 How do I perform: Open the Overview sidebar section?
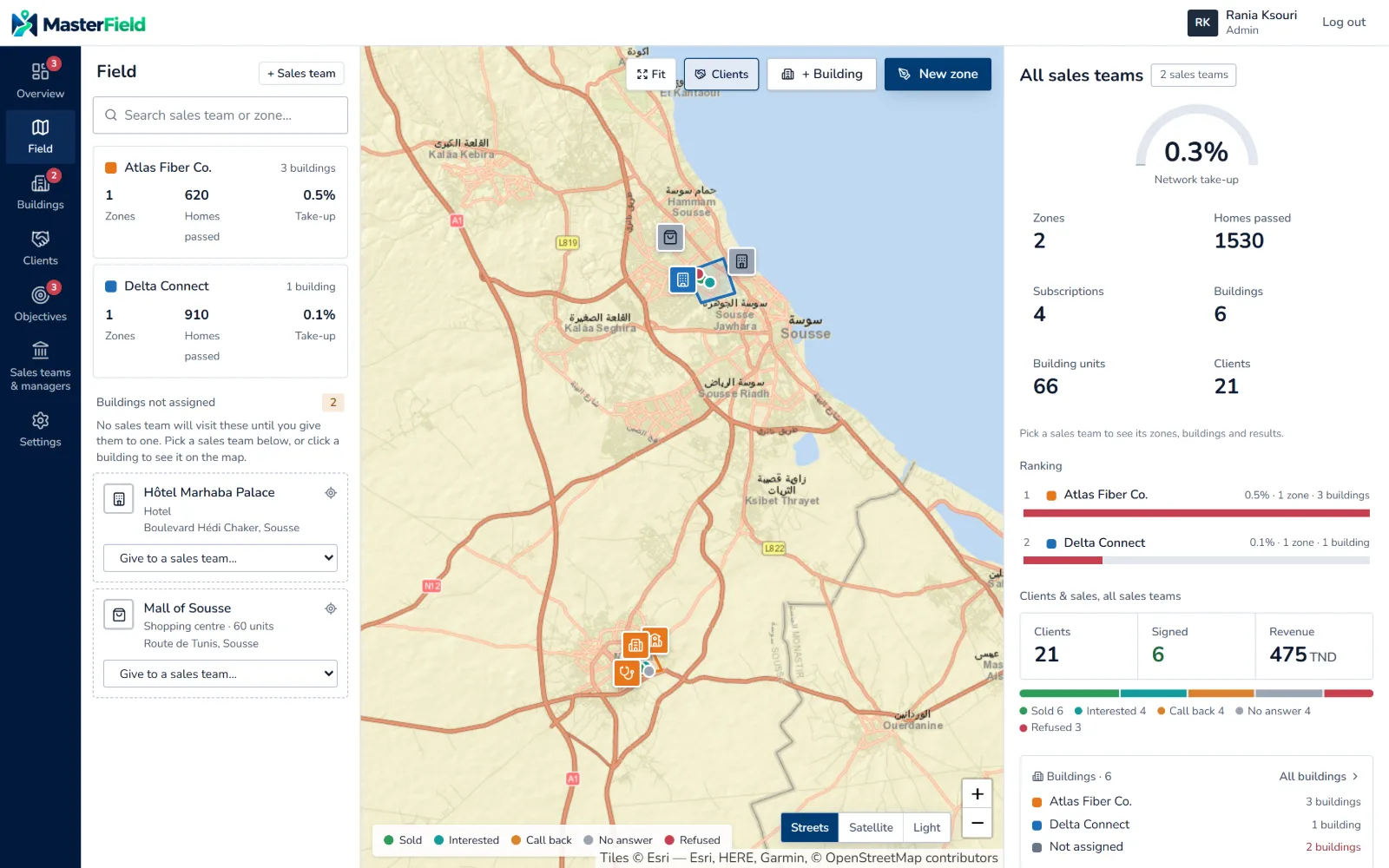tap(40, 79)
